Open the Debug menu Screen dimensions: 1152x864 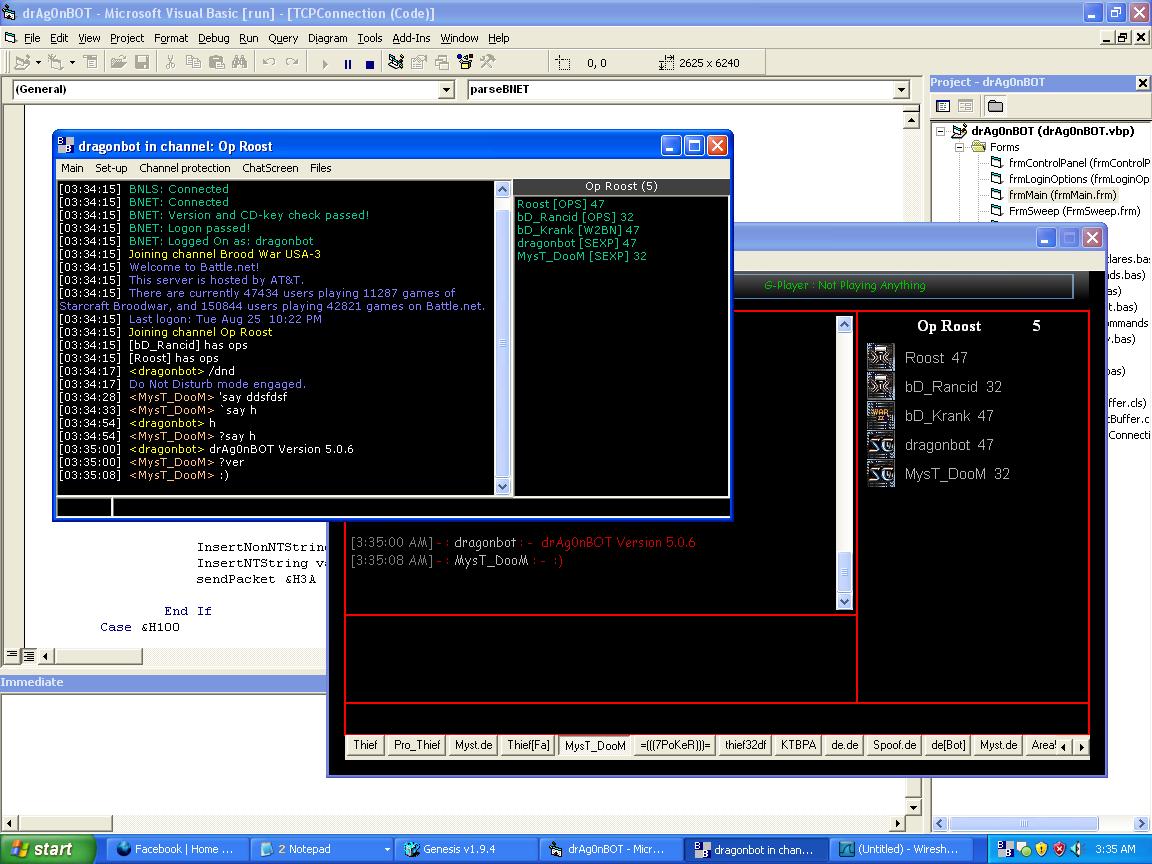213,38
